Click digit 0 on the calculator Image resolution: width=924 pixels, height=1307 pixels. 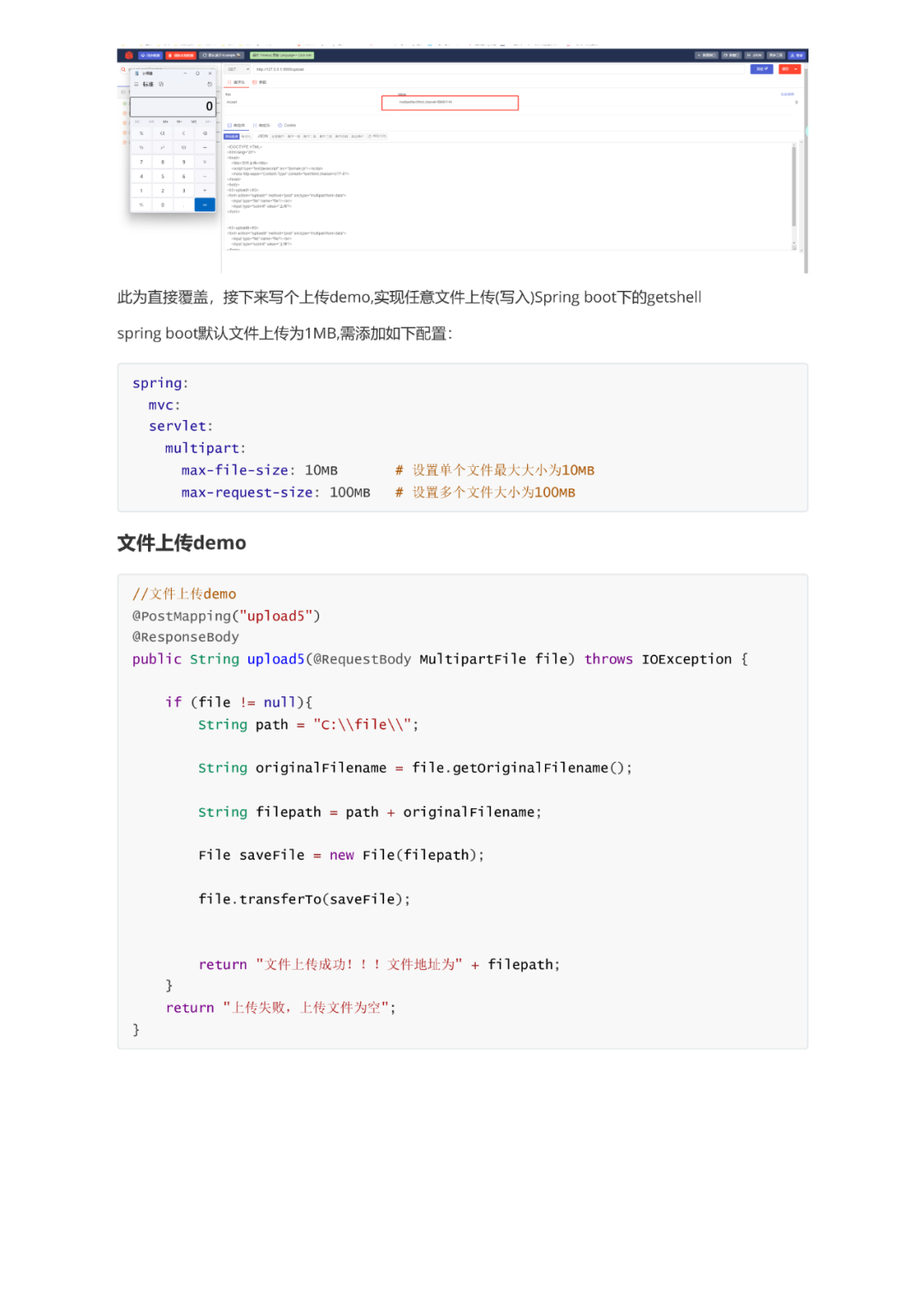(163, 204)
